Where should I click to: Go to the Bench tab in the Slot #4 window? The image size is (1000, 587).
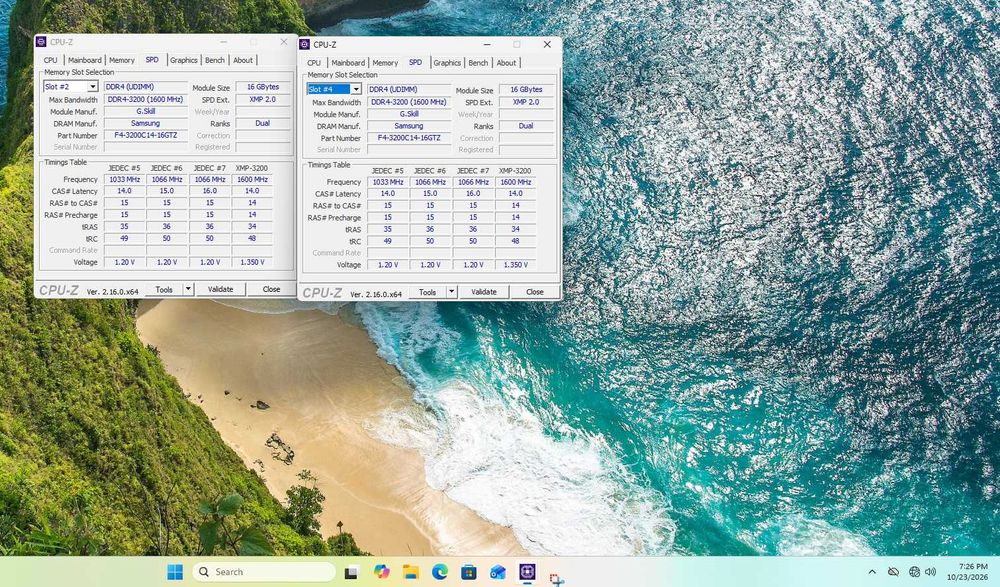pos(478,63)
